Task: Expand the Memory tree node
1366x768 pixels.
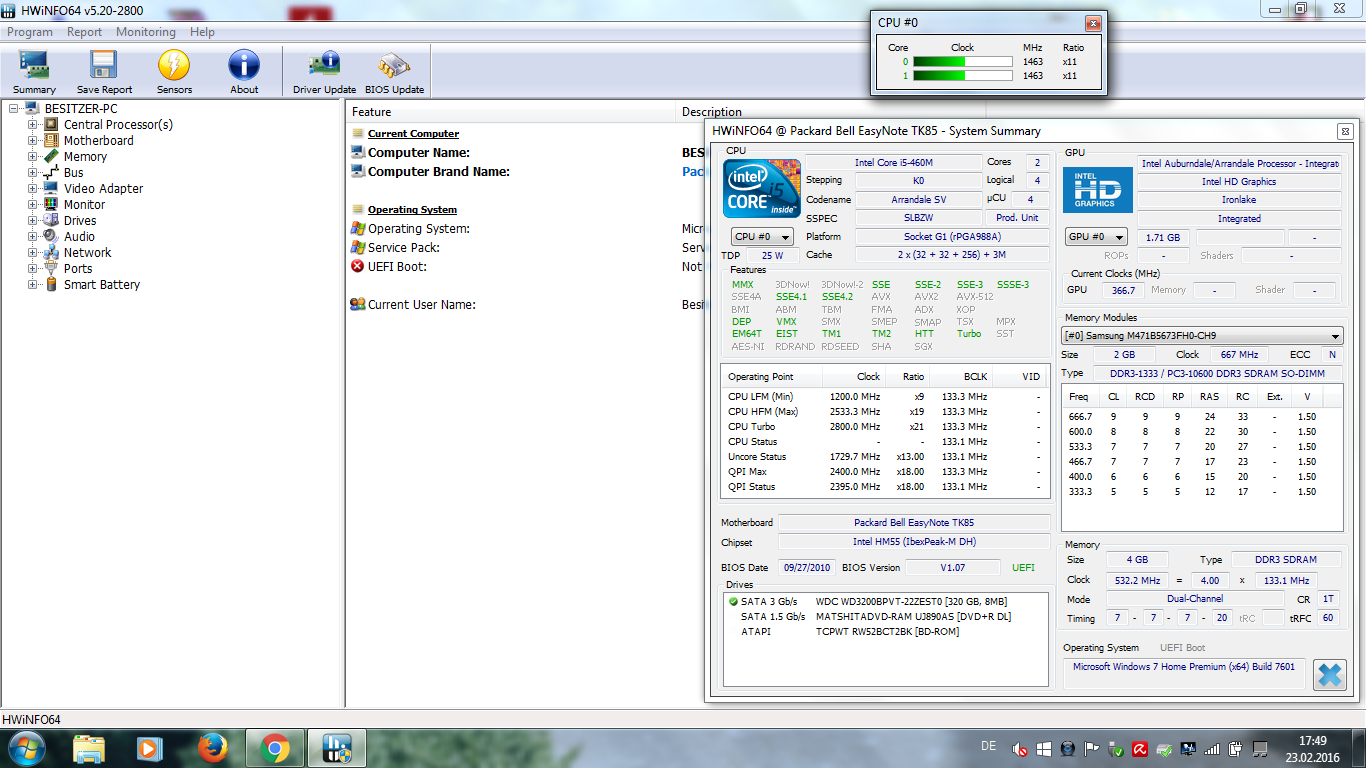Action: [33, 156]
